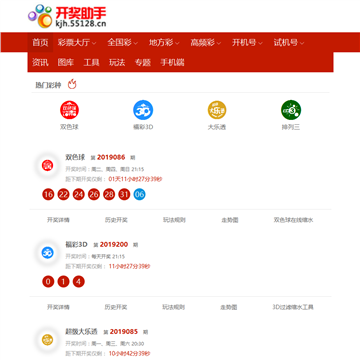Image resolution: width=360 pixels, height=360 pixels.
Task: Click the flame icon beside 热门彩种
Action: 72,84
